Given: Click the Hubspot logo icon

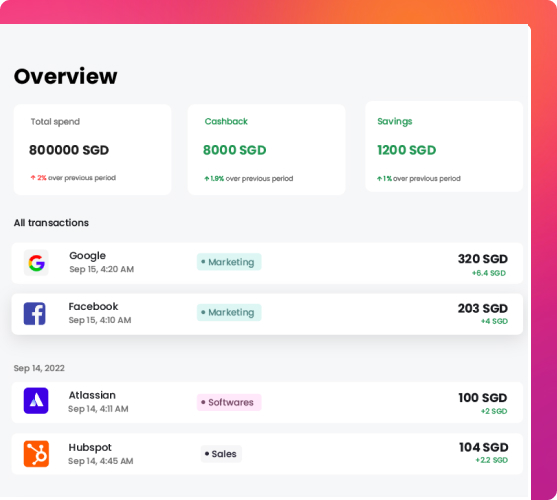Looking at the screenshot, I should point(36,454).
